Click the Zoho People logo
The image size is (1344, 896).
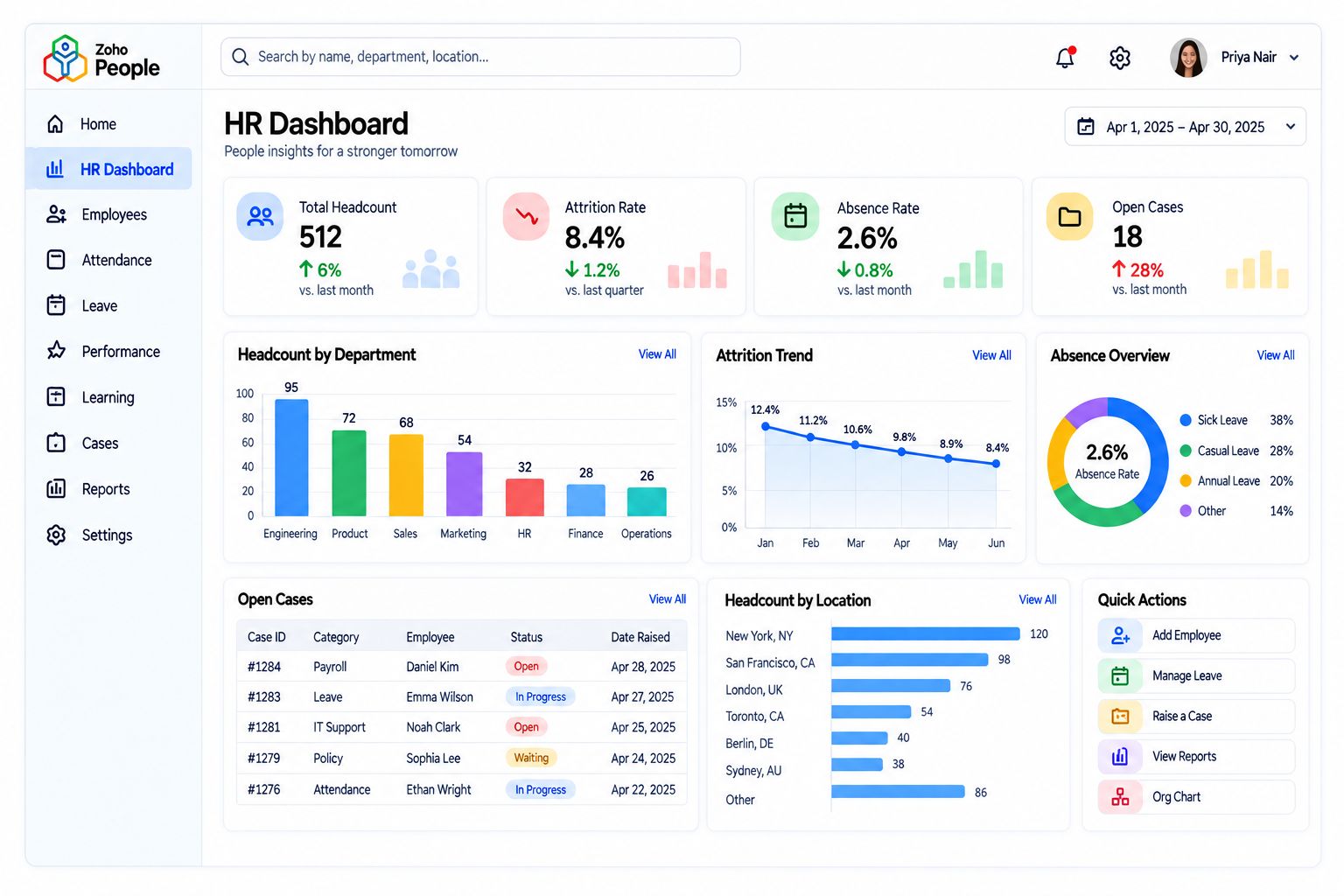(x=101, y=59)
